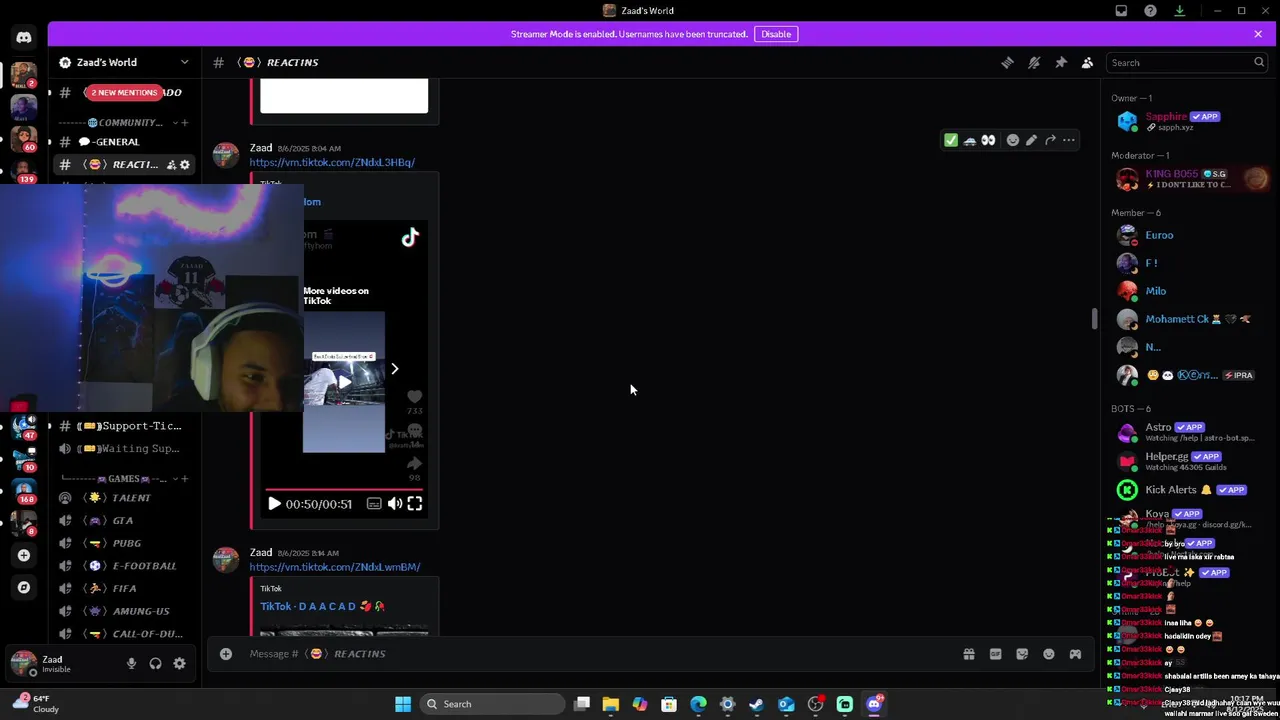Open the sticker picker
This screenshot has width=1280, height=720.
1022,654
